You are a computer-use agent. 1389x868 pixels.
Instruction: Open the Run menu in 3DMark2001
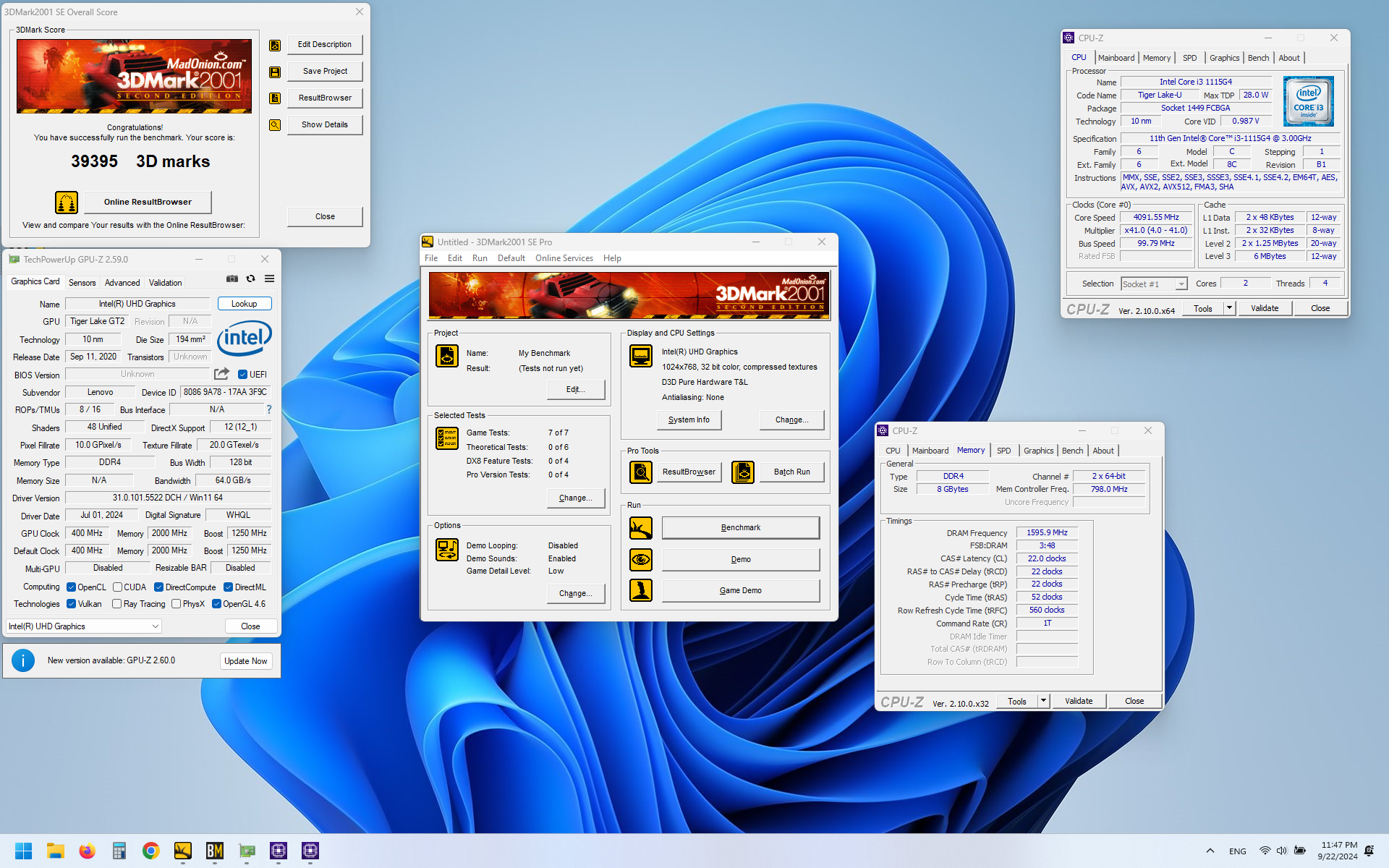coord(480,258)
